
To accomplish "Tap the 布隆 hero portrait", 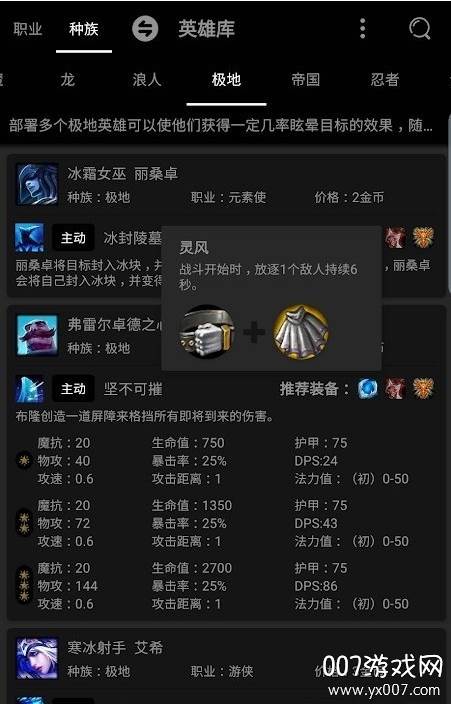I will pos(37,335).
